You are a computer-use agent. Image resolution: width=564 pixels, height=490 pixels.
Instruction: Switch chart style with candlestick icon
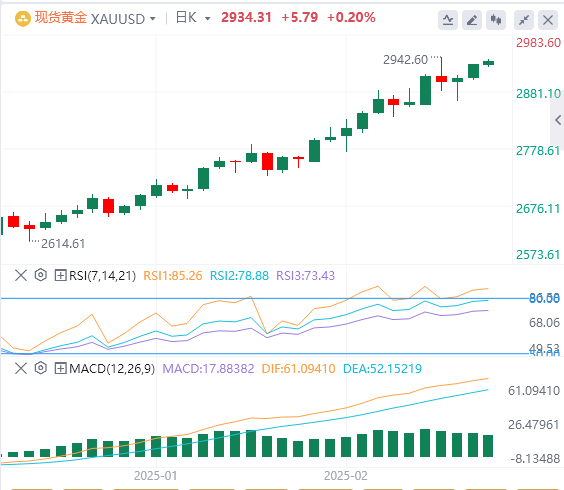[x=496, y=19]
